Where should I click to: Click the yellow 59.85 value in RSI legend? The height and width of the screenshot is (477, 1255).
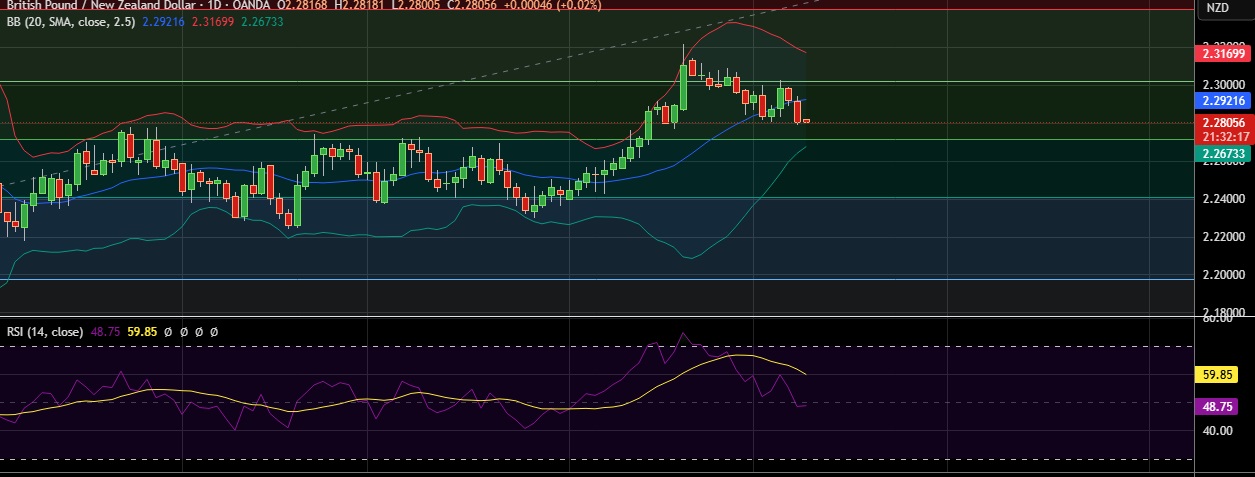[144, 331]
